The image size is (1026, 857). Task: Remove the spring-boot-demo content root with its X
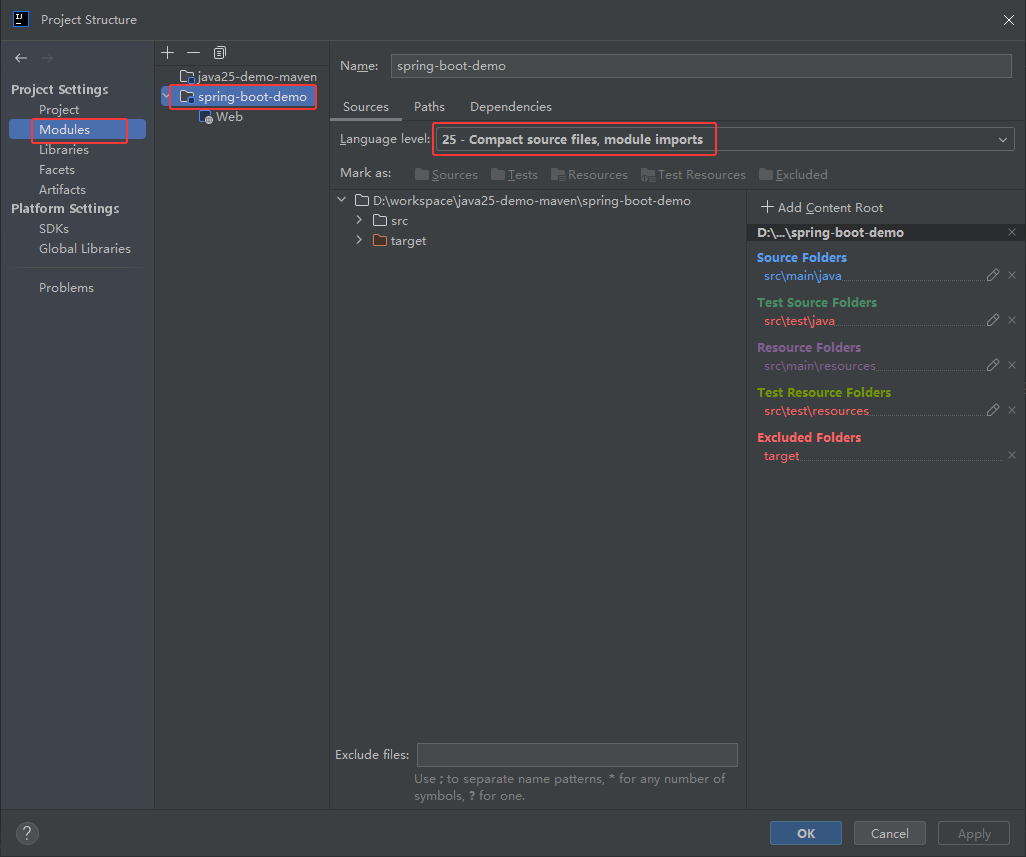pyautogui.click(x=1011, y=232)
